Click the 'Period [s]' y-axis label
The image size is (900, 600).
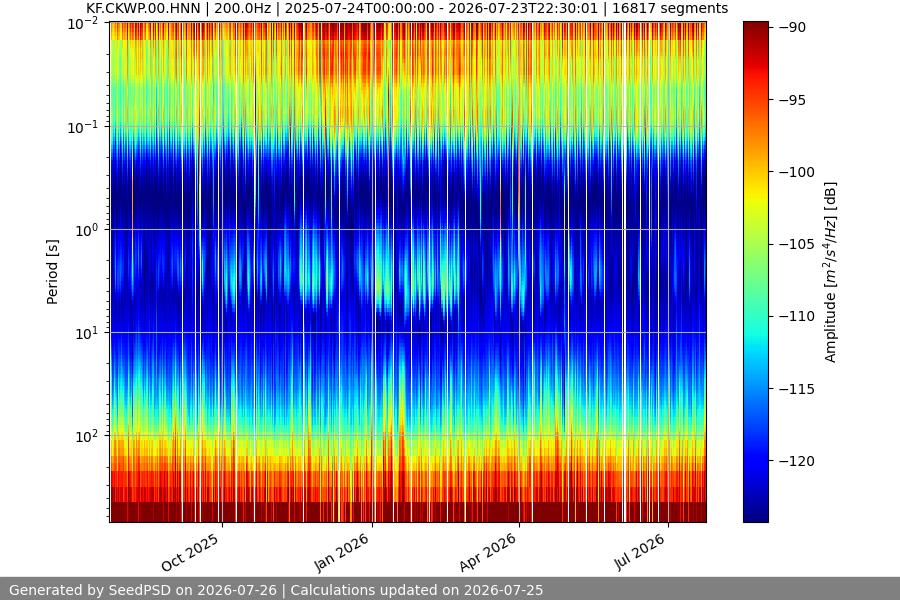[52, 272]
